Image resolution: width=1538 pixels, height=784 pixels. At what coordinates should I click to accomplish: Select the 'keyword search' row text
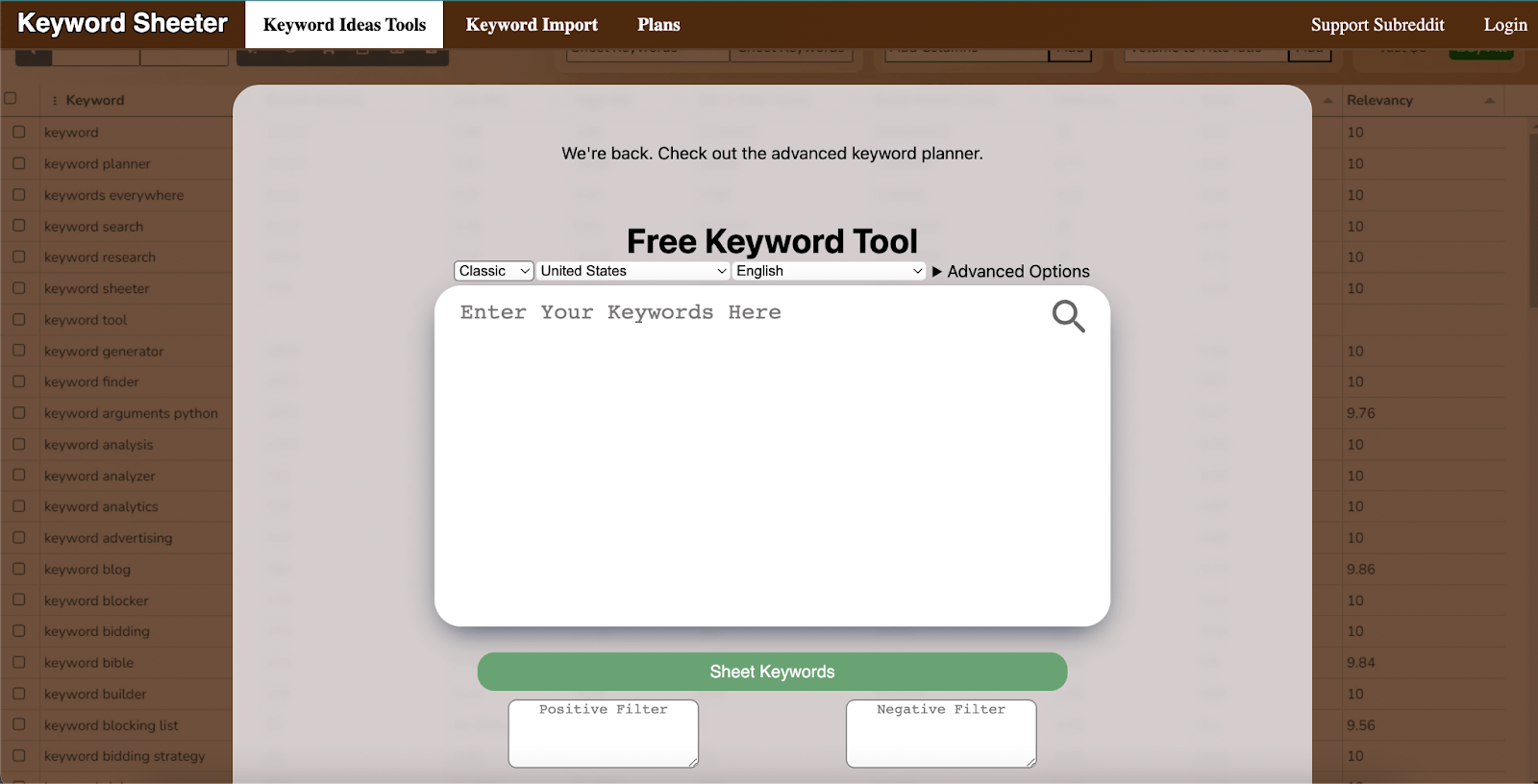click(93, 227)
